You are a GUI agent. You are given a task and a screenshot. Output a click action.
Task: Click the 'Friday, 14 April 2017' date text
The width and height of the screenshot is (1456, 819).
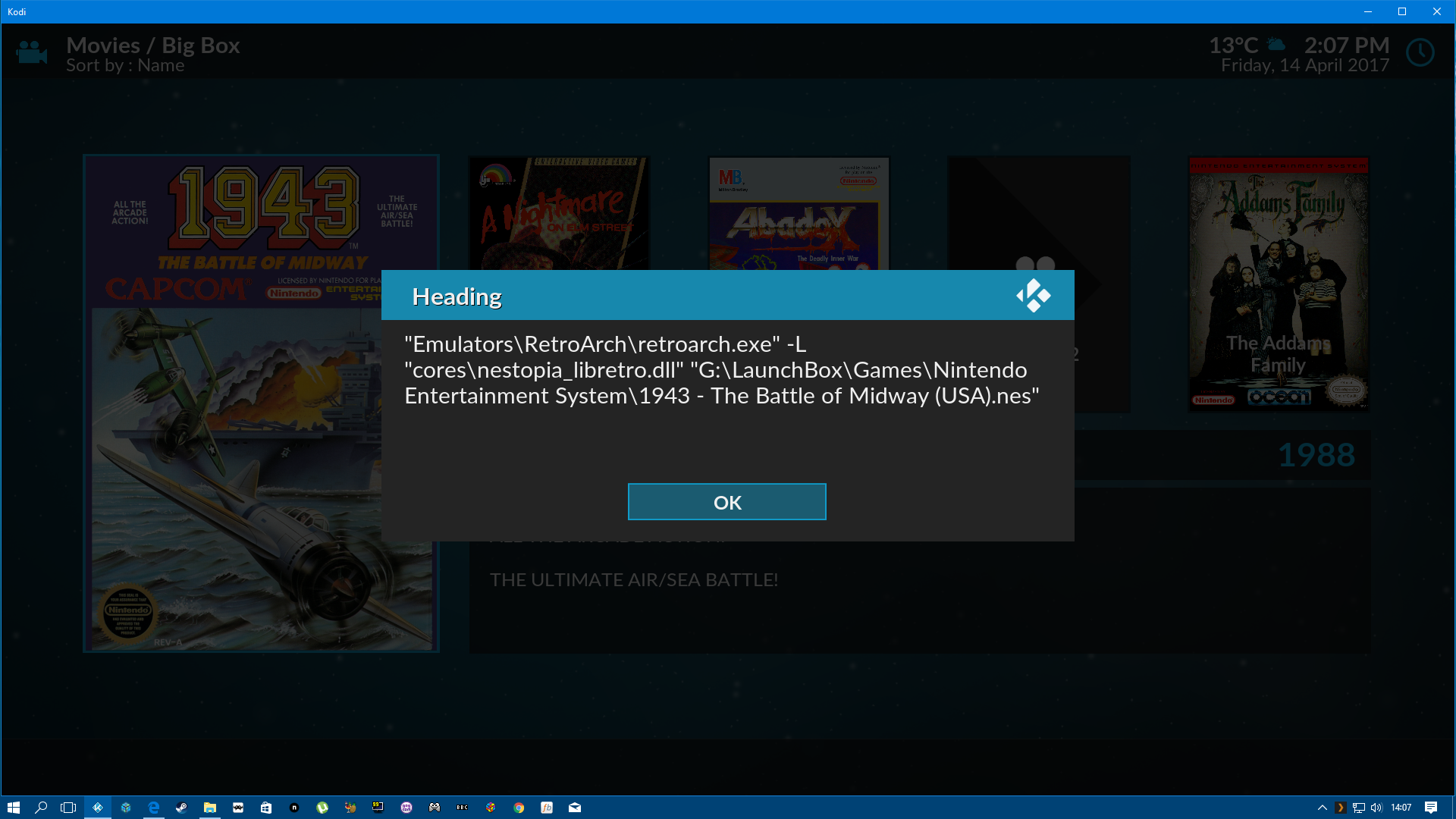click(x=1305, y=66)
